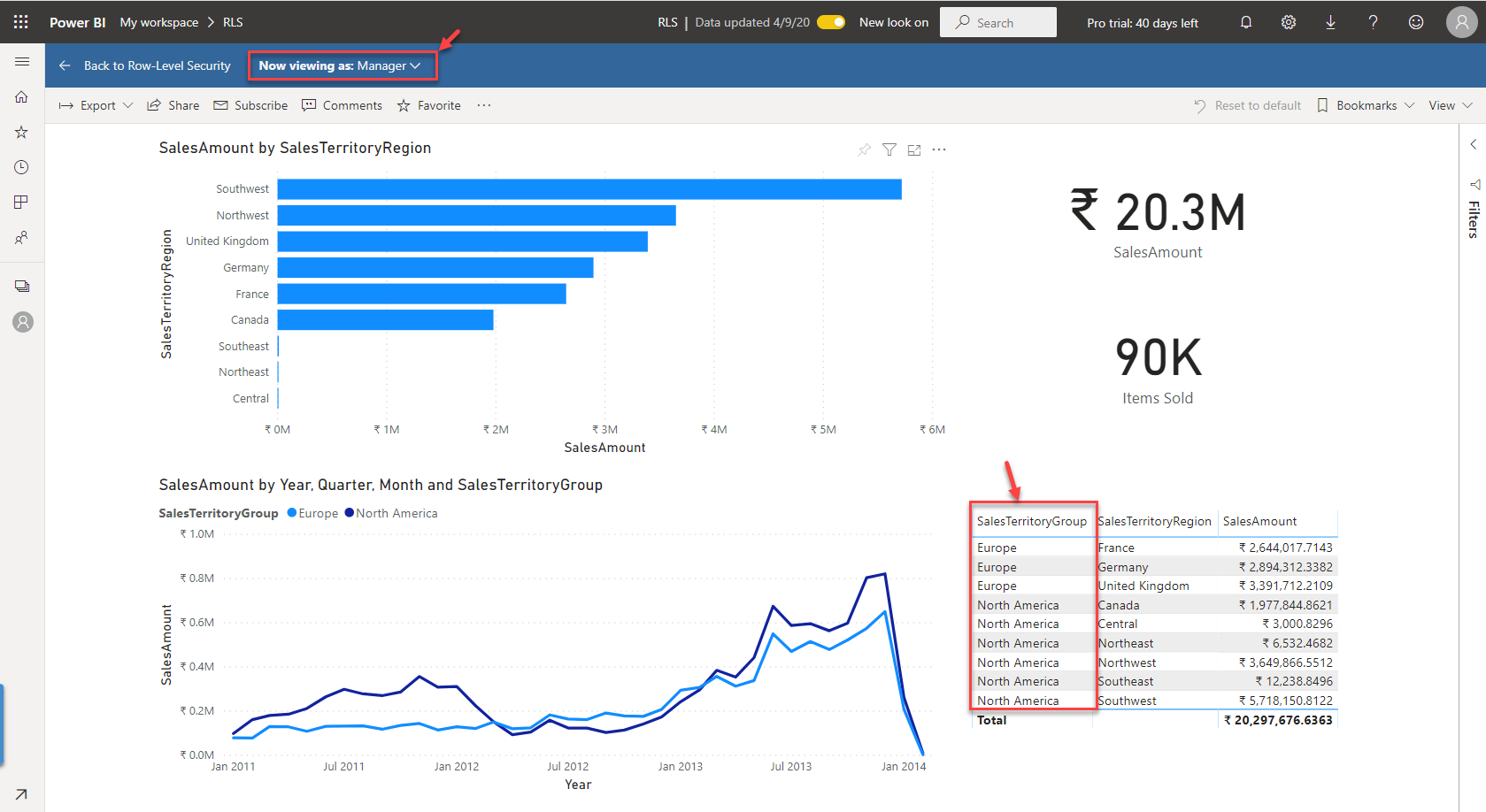
Task: Open the settings gear icon
Action: [x=1289, y=22]
